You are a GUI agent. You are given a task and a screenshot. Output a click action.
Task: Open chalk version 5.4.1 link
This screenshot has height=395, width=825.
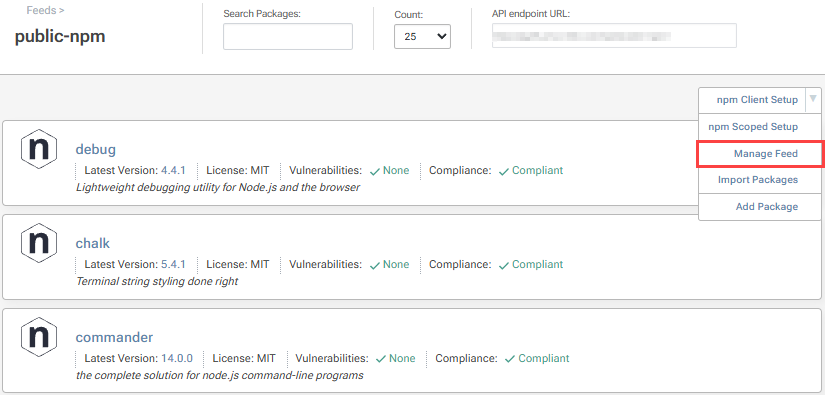click(173, 264)
